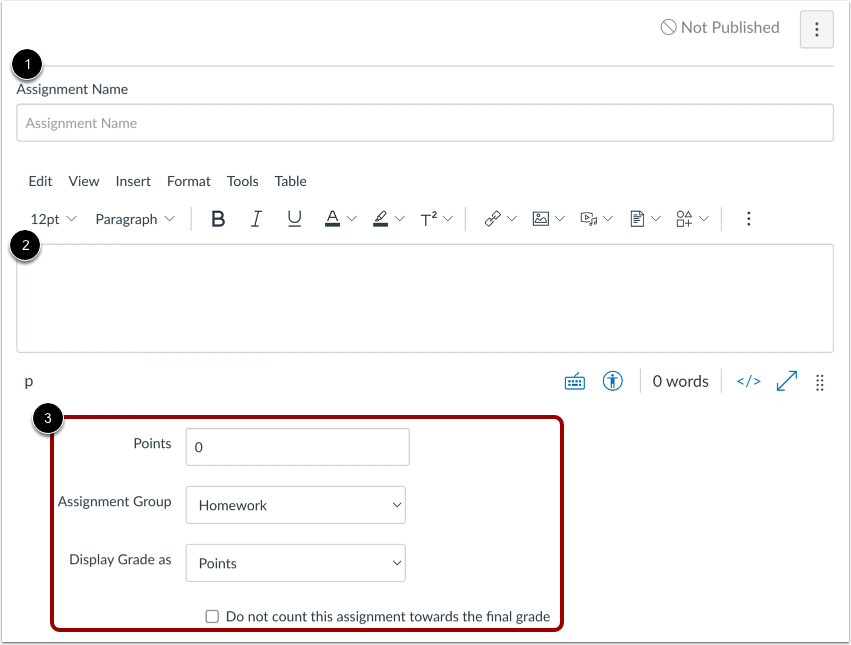The height and width of the screenshot is (645, 851).
Task: Switch to the raw HTML editor
Action: click(748, 380)
